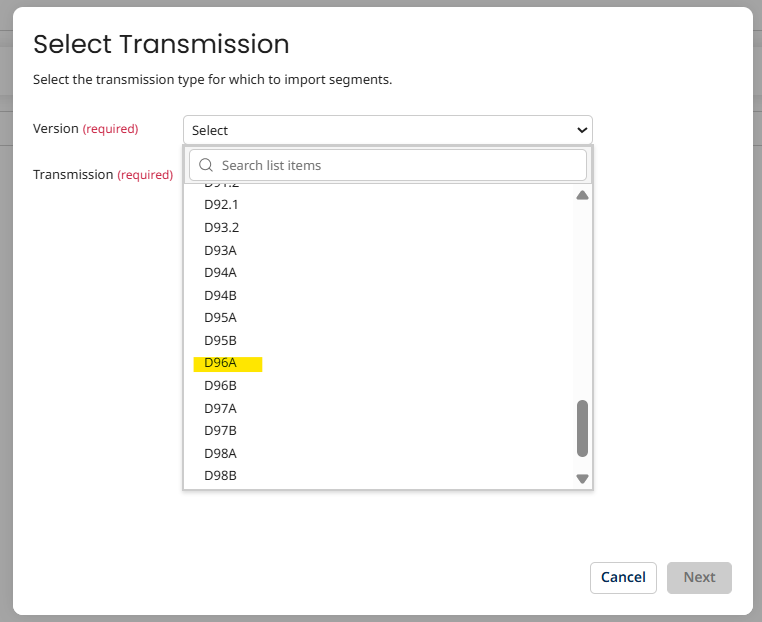Pick D94A from the dropdown list
The image size is (762, 622).
pos(221,272)
